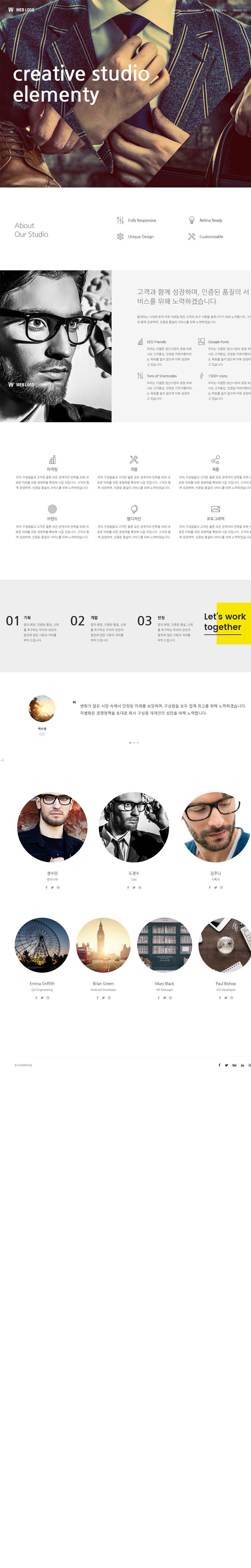The height and width of the screenshot is (1568, 251).
Task: Open Work Process navigation link
Action: (x=216, y=10)
